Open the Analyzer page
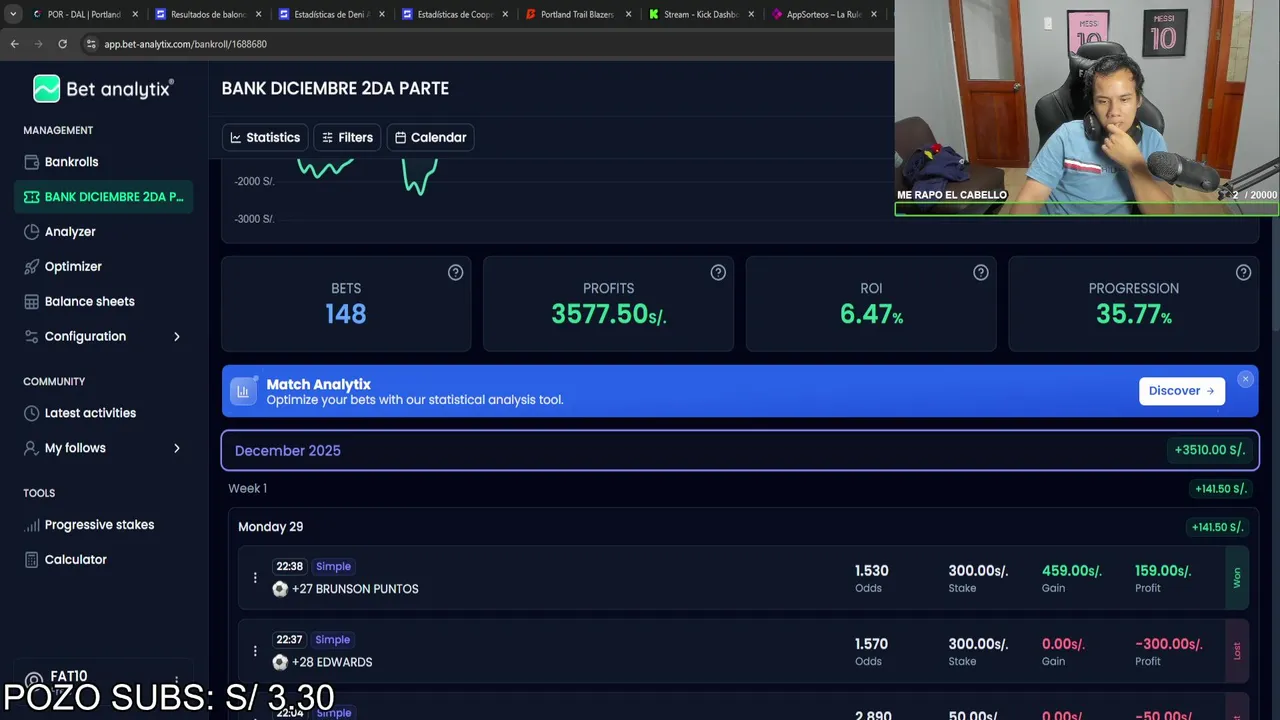 [70, 232]
